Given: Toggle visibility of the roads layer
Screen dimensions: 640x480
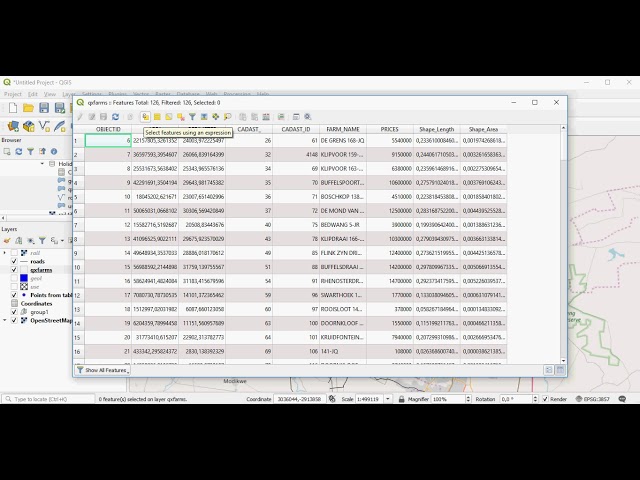Looking at the screenshot, I should (x=14, y=261).
